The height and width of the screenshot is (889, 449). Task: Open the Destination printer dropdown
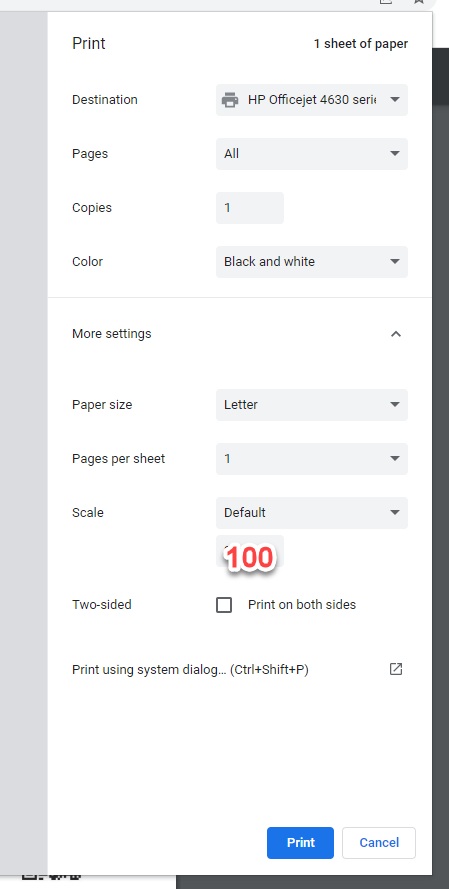[x=312, y=100]
